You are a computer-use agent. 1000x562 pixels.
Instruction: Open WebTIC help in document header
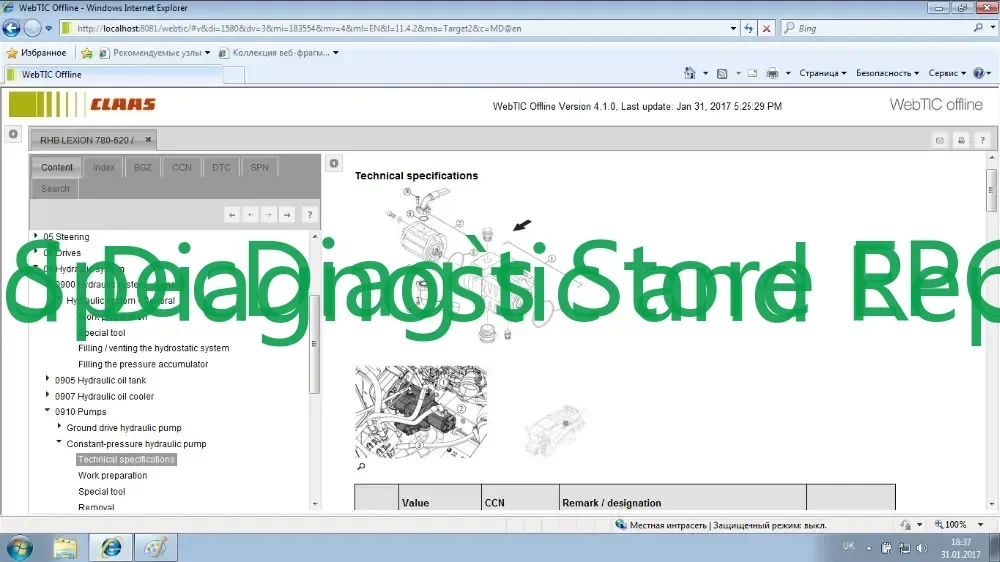coord(983,140)
